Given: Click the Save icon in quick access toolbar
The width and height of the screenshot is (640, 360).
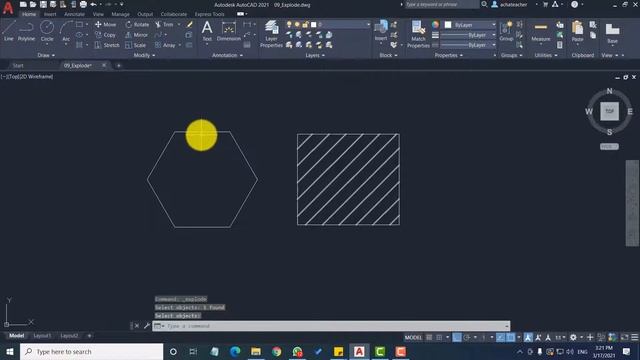Looking at the screenshot, I should [x=43, y=4].
